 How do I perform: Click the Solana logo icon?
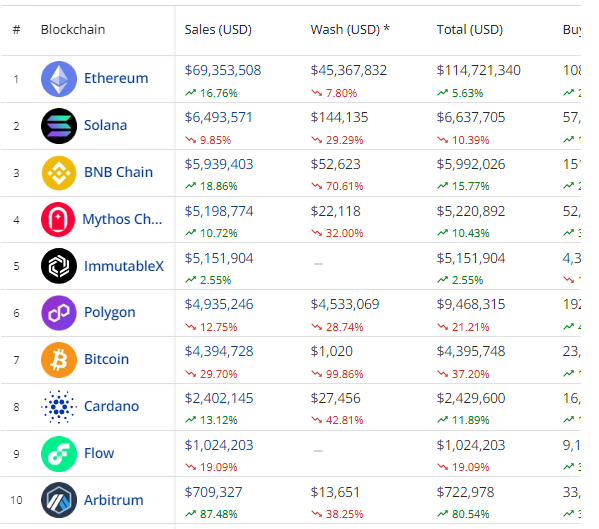point(59,126)
